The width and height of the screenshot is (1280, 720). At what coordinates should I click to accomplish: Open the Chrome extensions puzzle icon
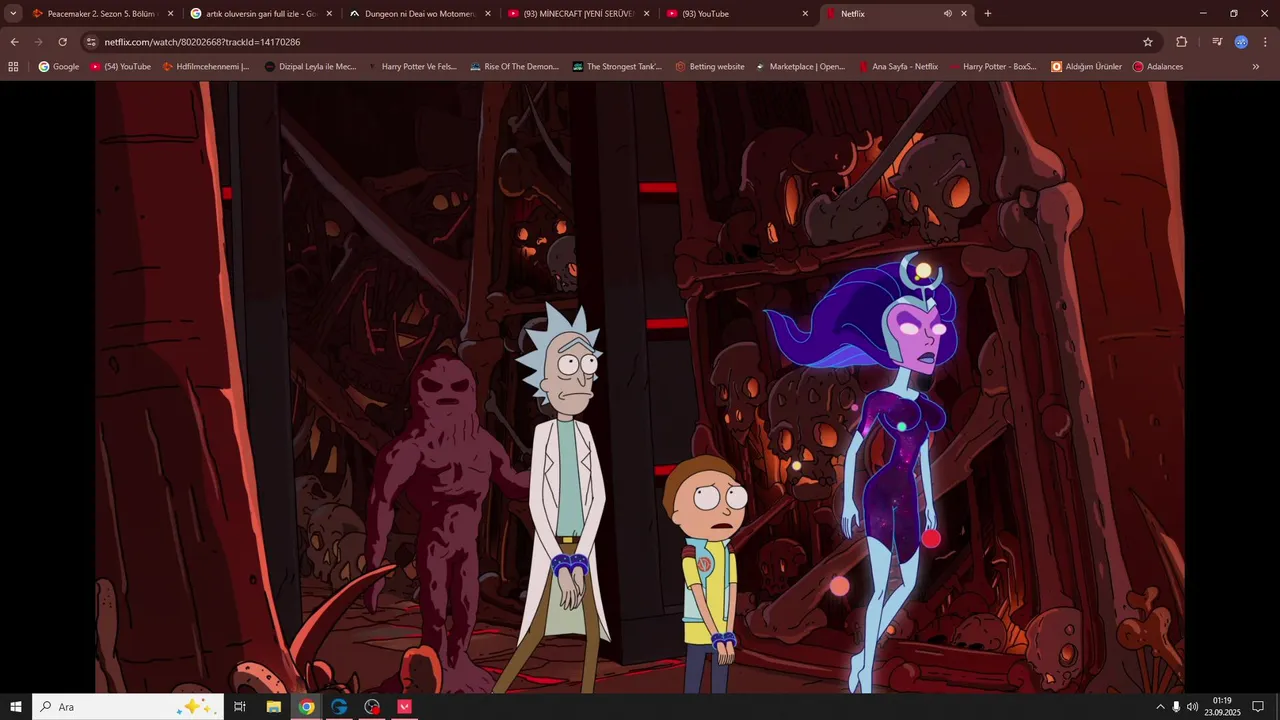(x=1182, y=42)
